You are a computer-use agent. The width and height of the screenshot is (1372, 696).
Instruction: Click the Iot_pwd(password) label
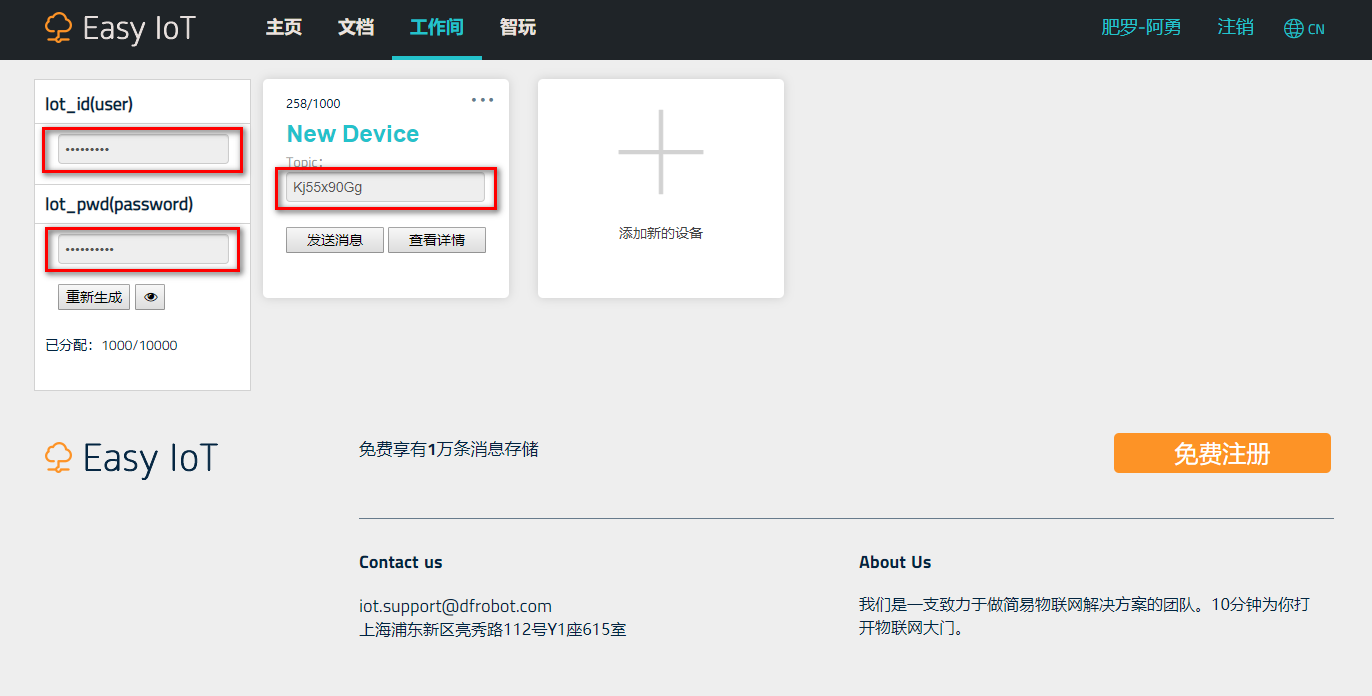coord(119,204)
